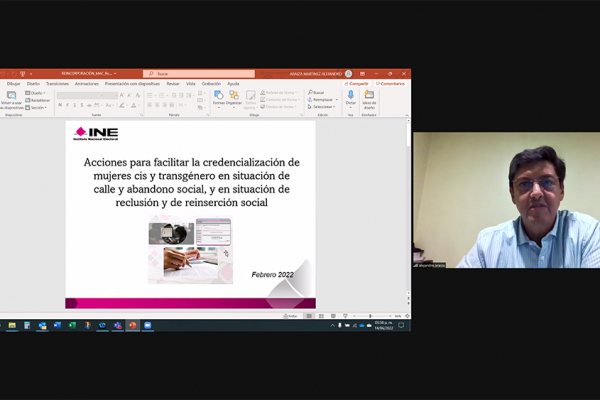Open the Diseño ribbon tab
Viewport: 600px width, 400px height.
pyautogui.click(x=33, y=83)
